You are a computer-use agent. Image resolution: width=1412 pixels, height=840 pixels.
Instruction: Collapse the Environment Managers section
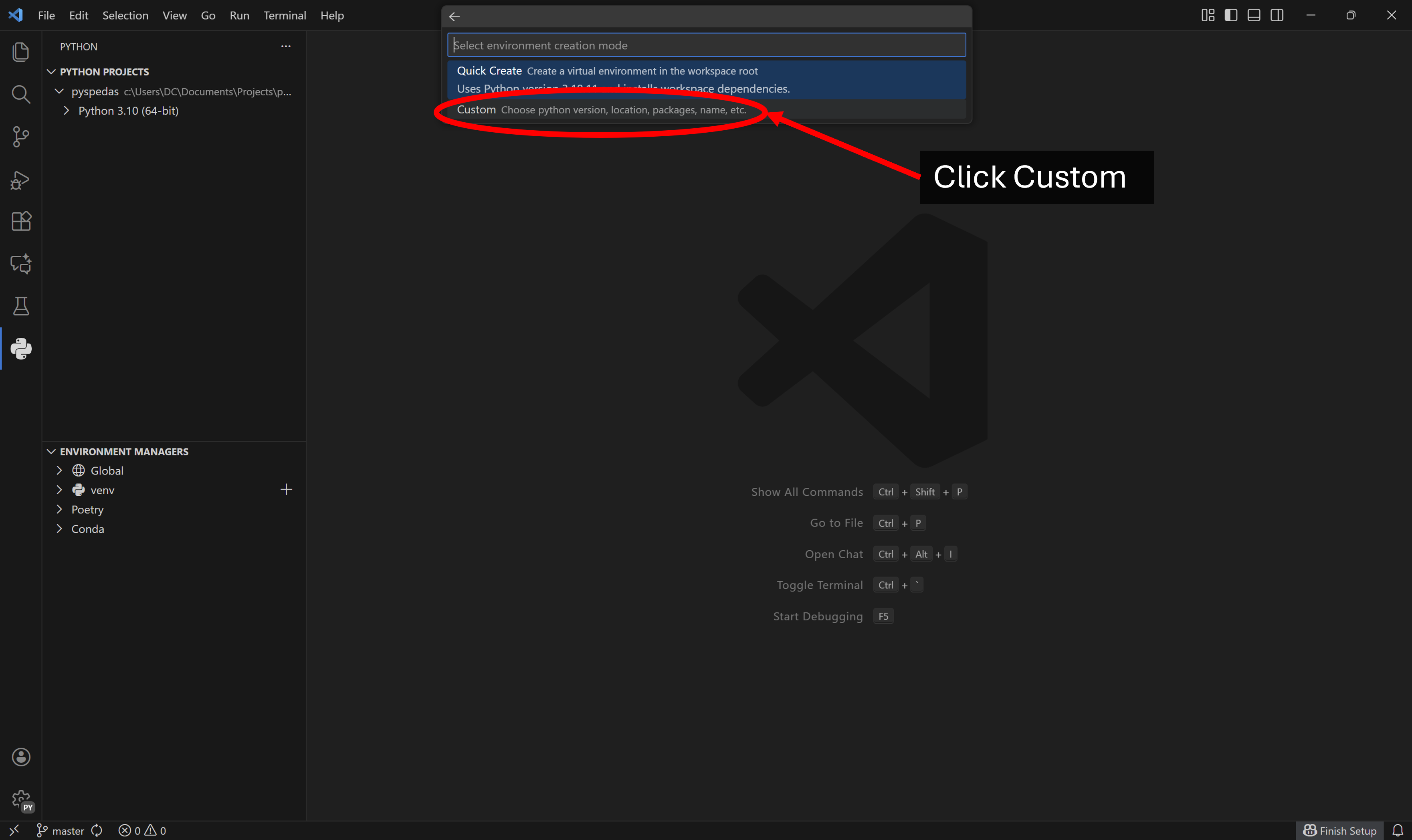point(51,452)
